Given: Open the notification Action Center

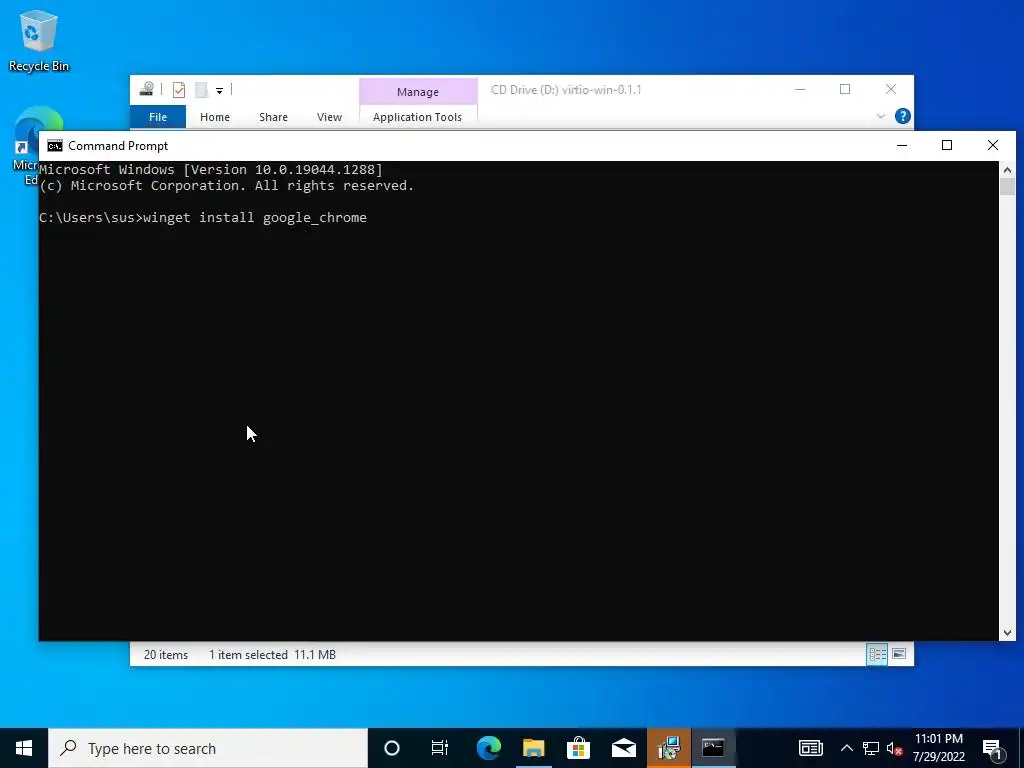Looking at the screenshot, I should (x=993, y=748).
